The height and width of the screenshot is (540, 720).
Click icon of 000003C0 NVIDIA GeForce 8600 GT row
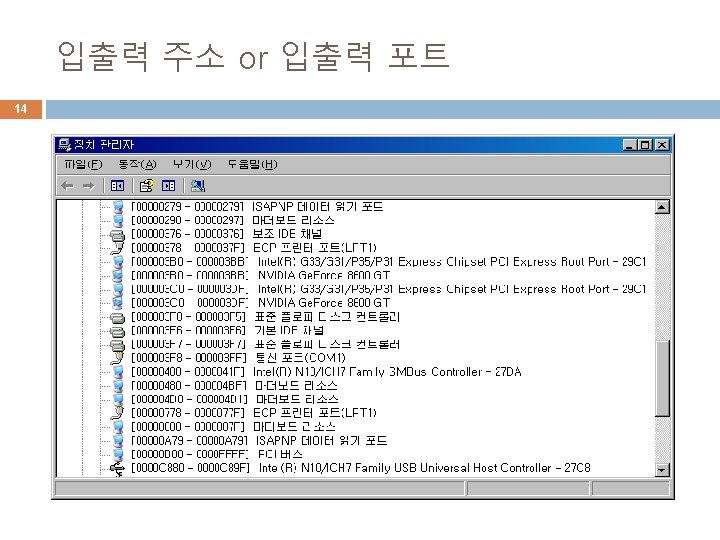coord(118,303)
